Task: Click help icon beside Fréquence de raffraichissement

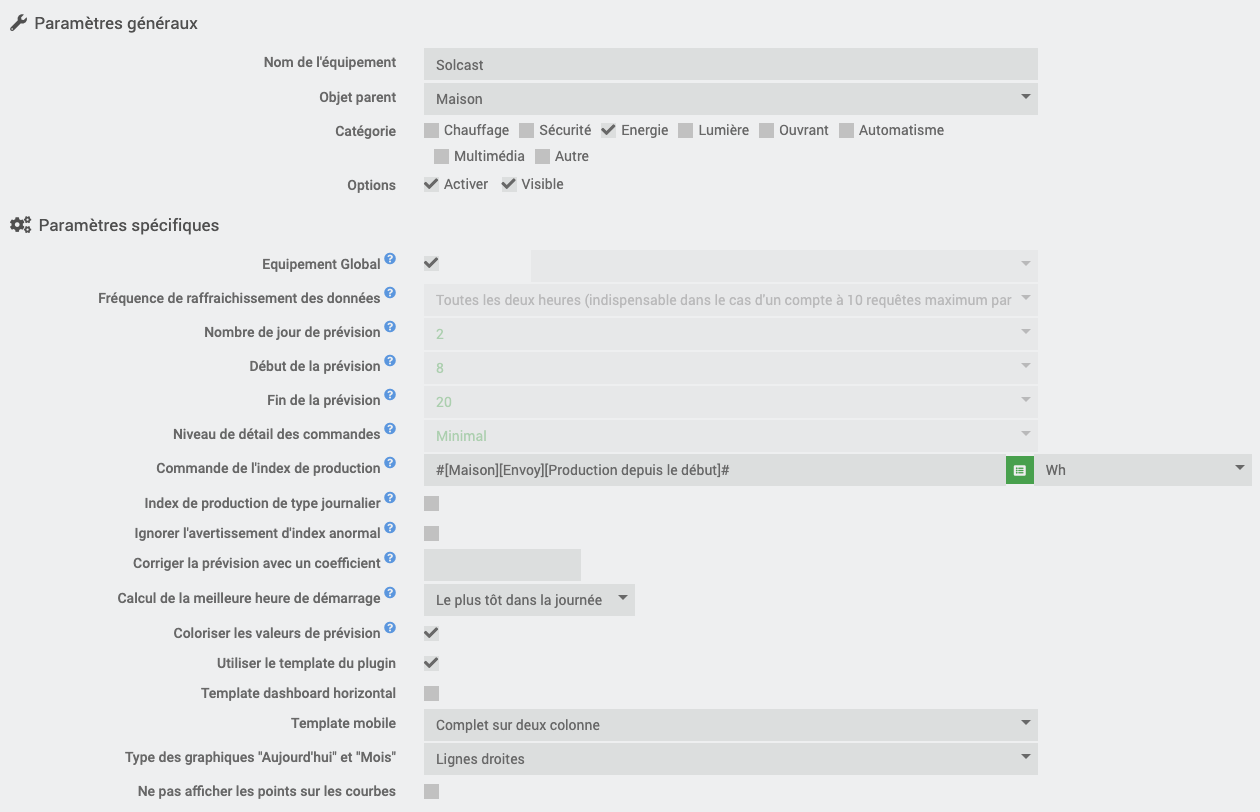Action: coord(390,293)
